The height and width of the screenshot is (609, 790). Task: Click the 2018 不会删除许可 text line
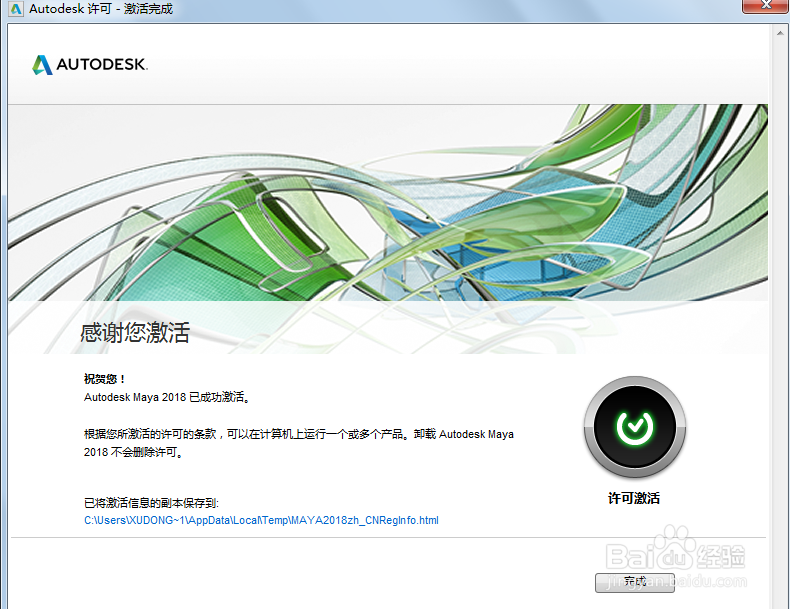[x=134, y=452]
